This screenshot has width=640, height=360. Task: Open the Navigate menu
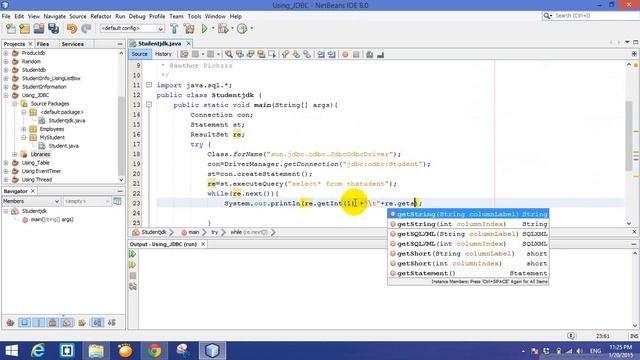click(55, 16)
